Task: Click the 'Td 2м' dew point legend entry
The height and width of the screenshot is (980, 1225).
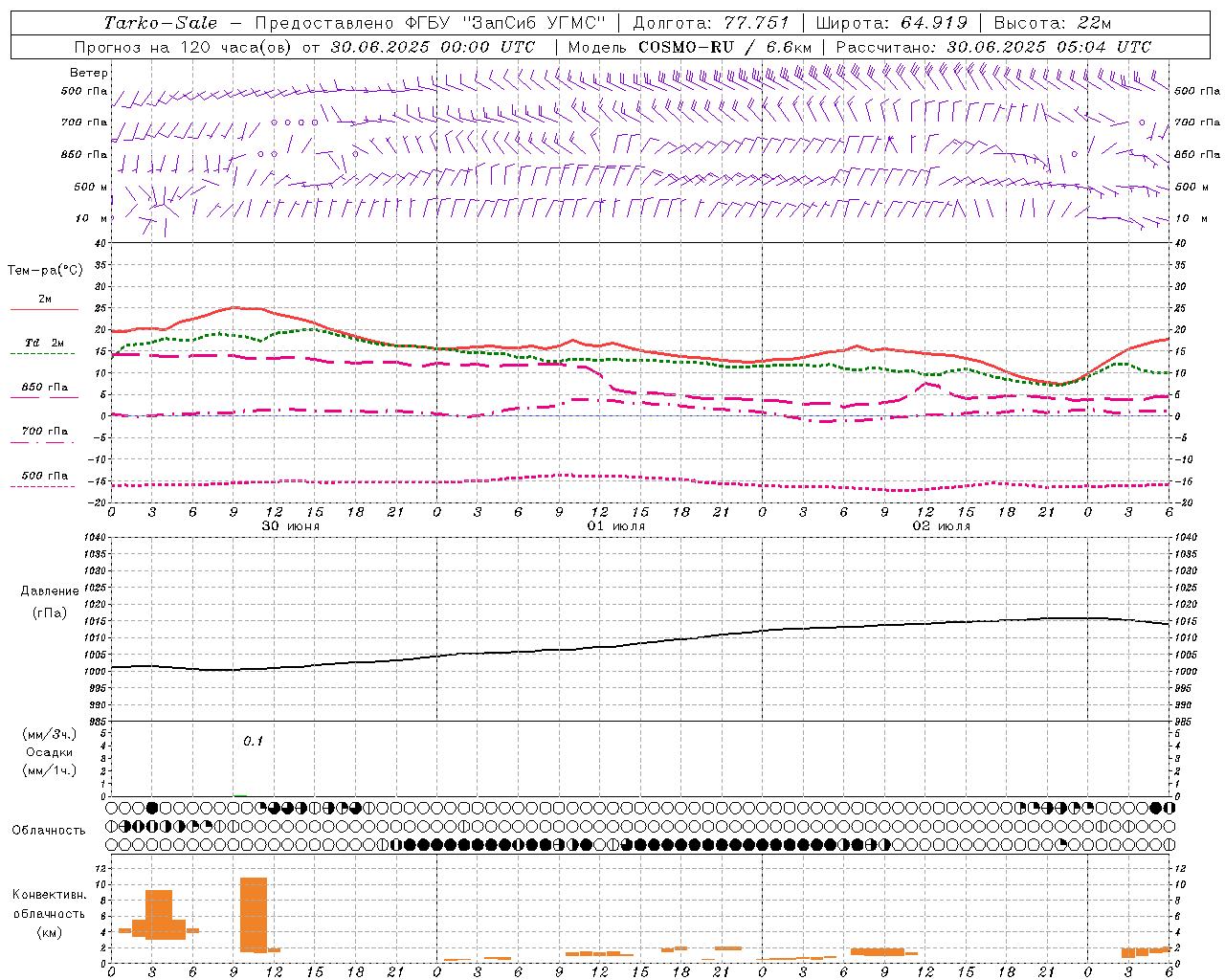Action: 44,343
